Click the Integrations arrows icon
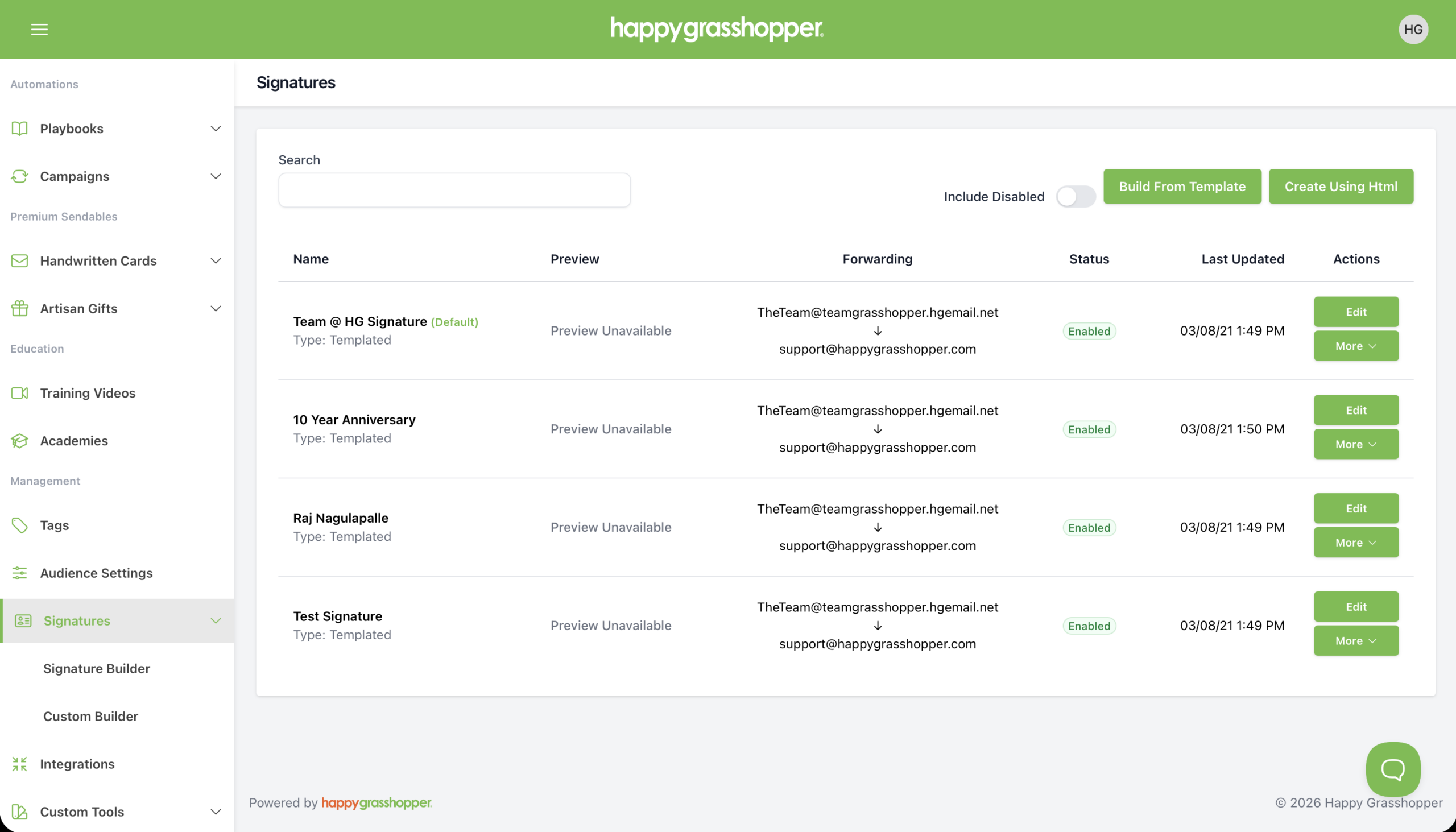Screen dimensions: 1456x832 point(19,764)
